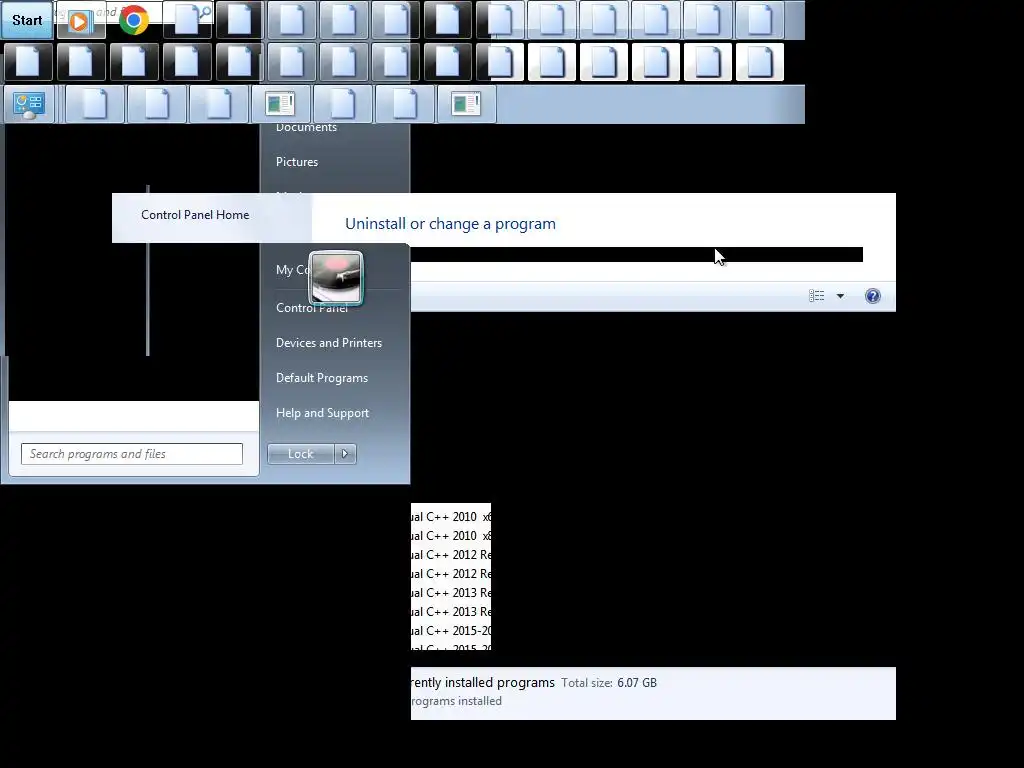This screenshot has width=1024, height=768.
Task: Click the Search programs and files box
Action: tap(132, 454)
